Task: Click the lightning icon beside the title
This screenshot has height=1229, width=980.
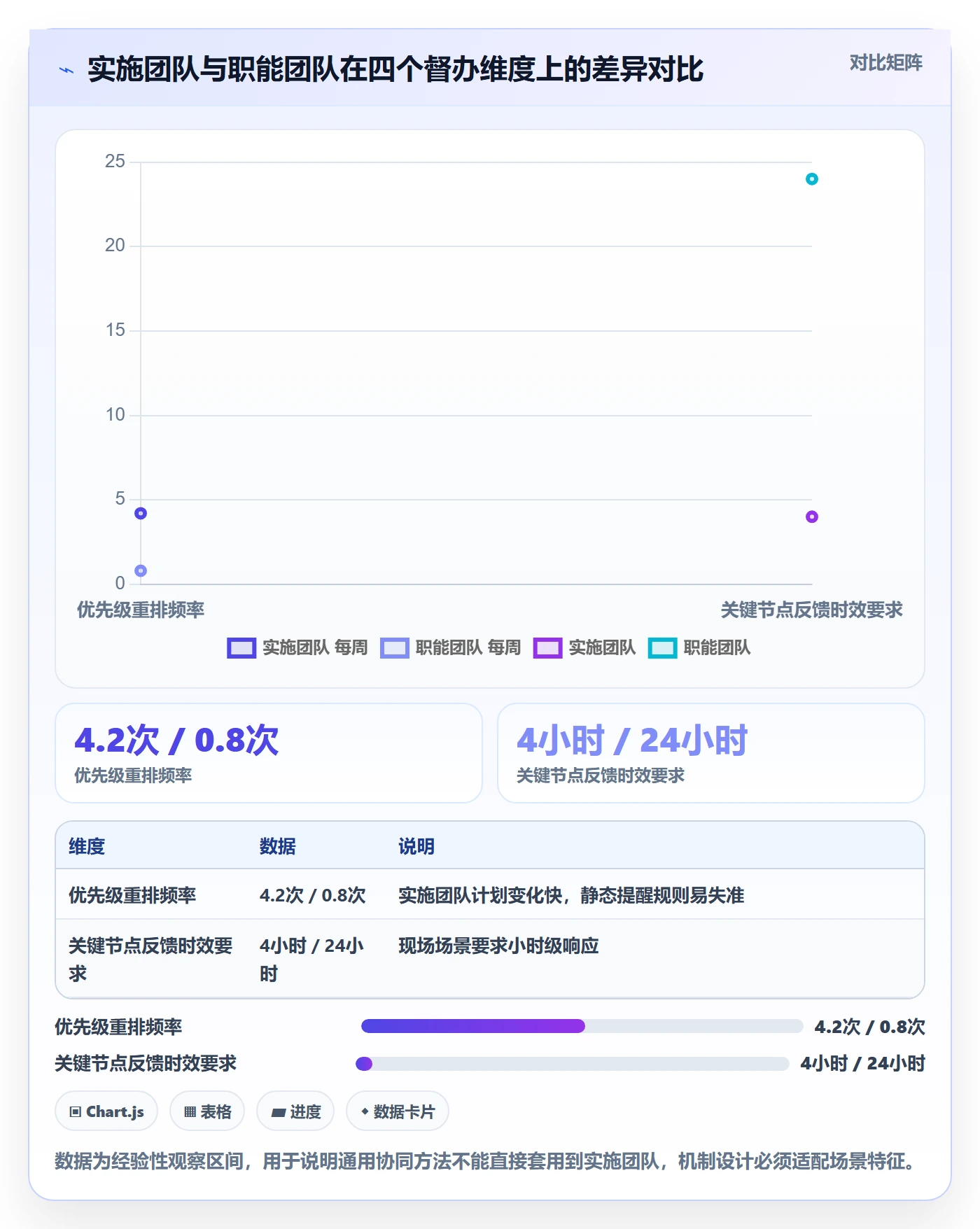Action: pos(66,70)
